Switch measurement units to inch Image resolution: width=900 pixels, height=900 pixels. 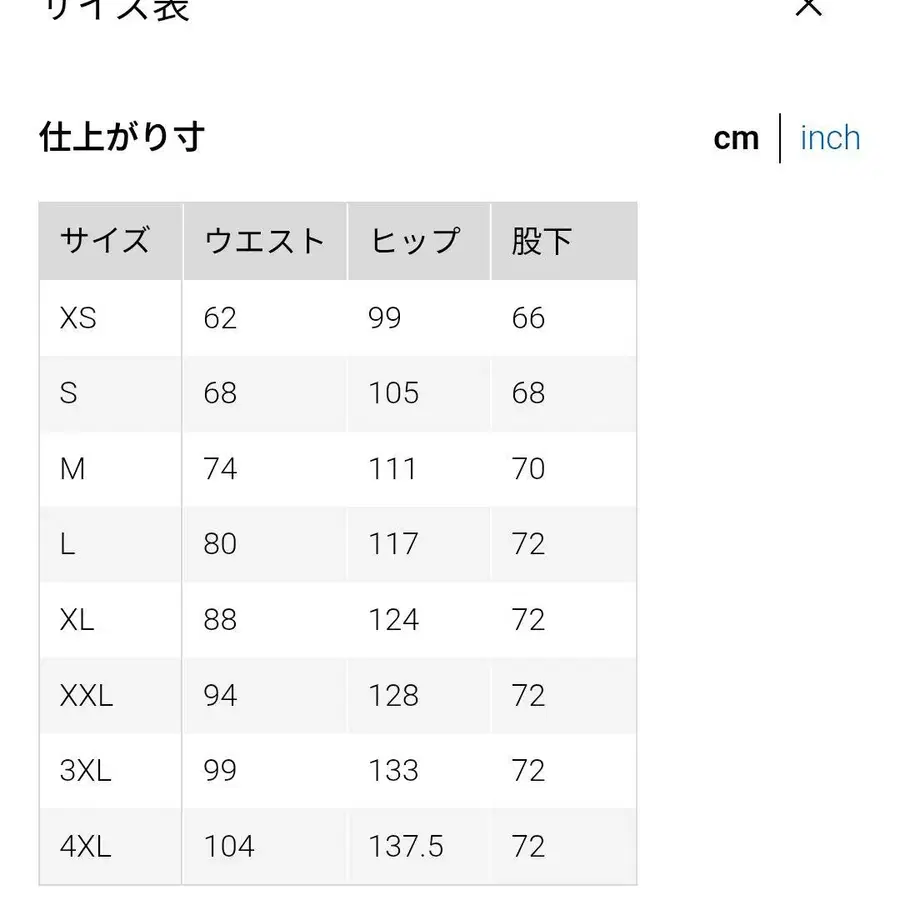[x=829, y=137]
